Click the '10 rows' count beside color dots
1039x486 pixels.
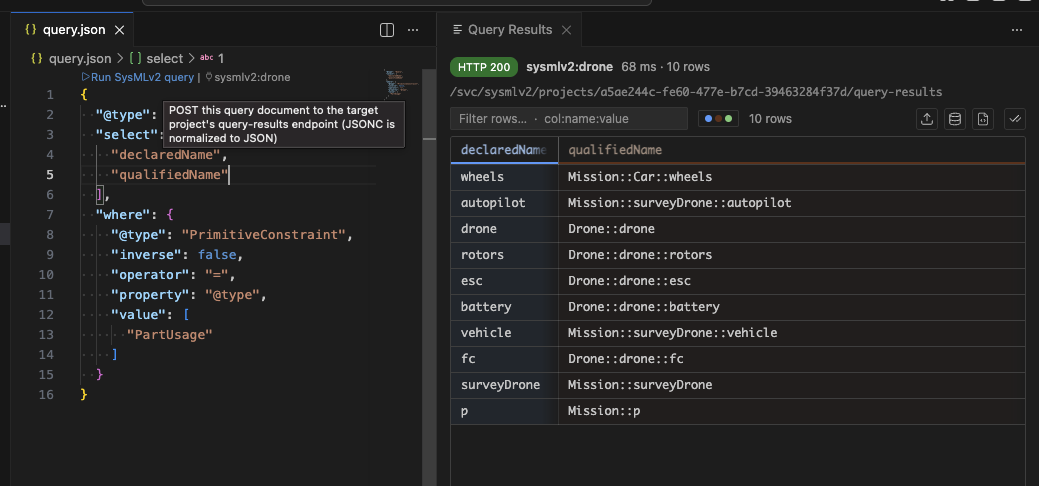(770, 119)
